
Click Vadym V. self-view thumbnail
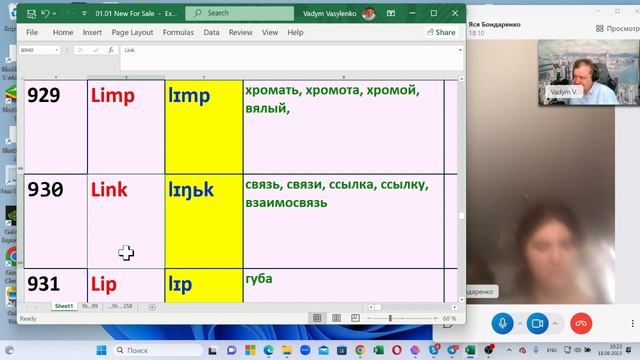tap(589, 73)
